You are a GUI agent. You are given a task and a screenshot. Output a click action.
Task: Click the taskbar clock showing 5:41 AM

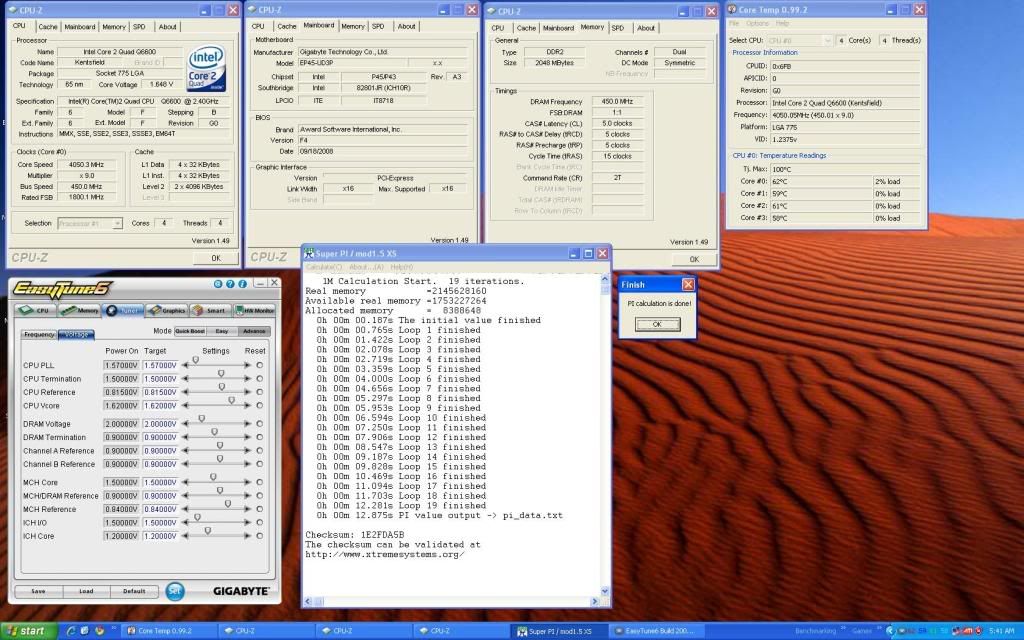(1001, 631)
